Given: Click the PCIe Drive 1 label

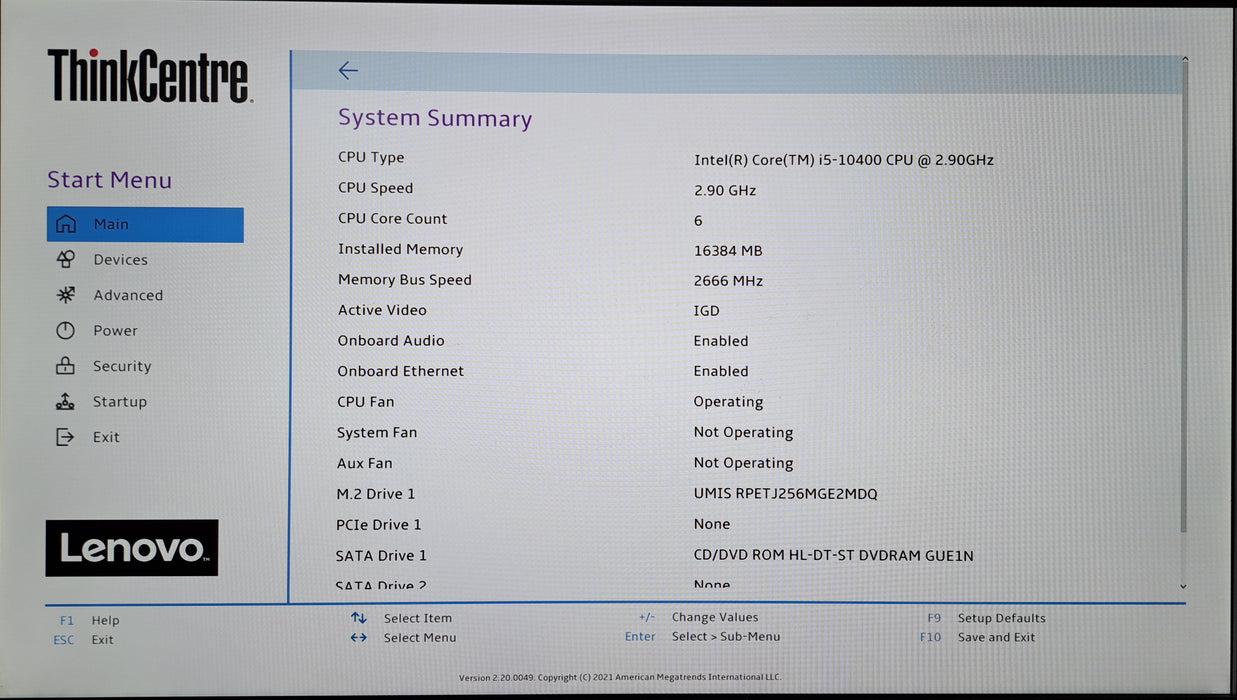Looking at the screenshot, I should point(379,525).
